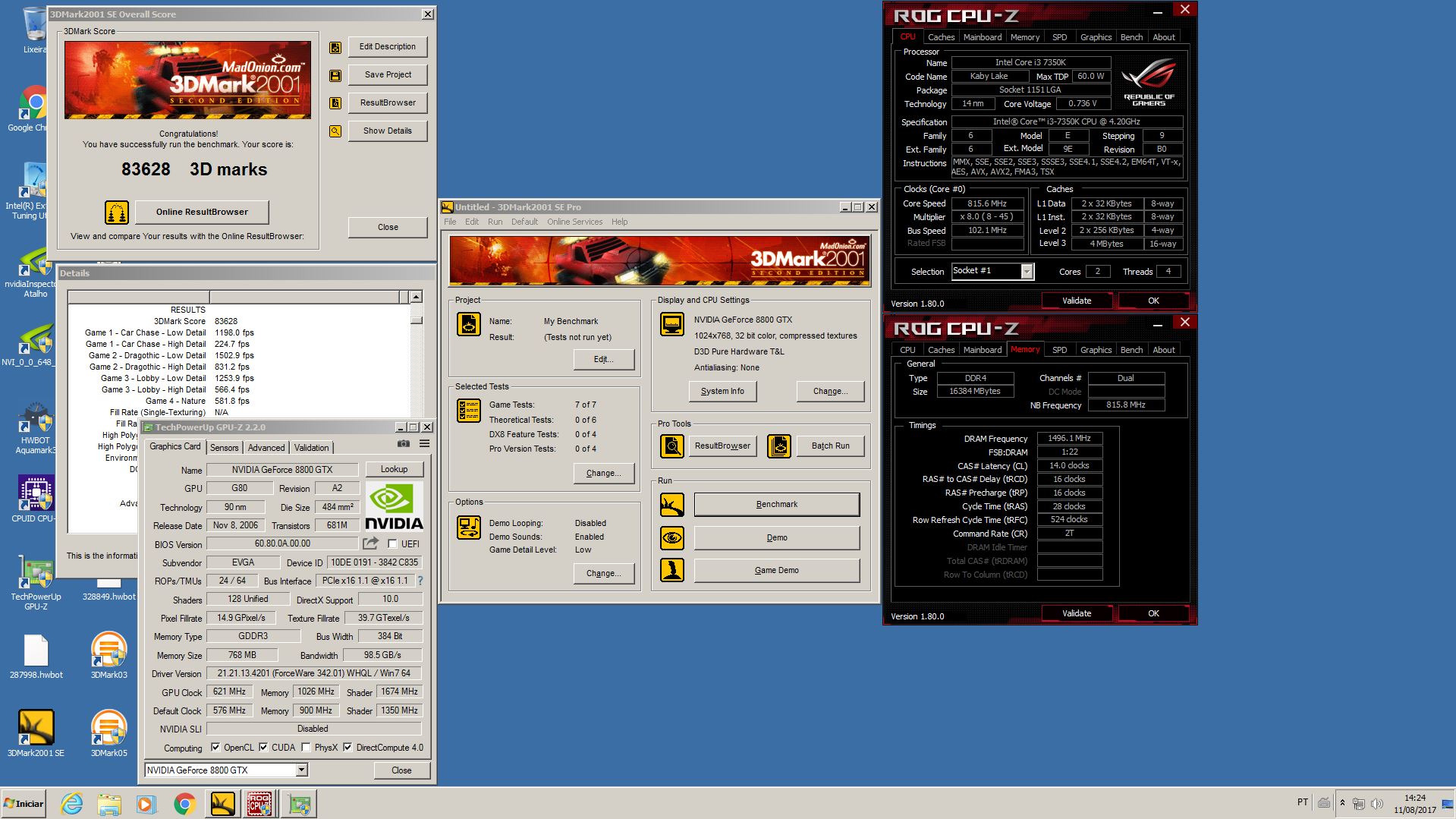Click the Demo eye icon

(x=672, y=538)
